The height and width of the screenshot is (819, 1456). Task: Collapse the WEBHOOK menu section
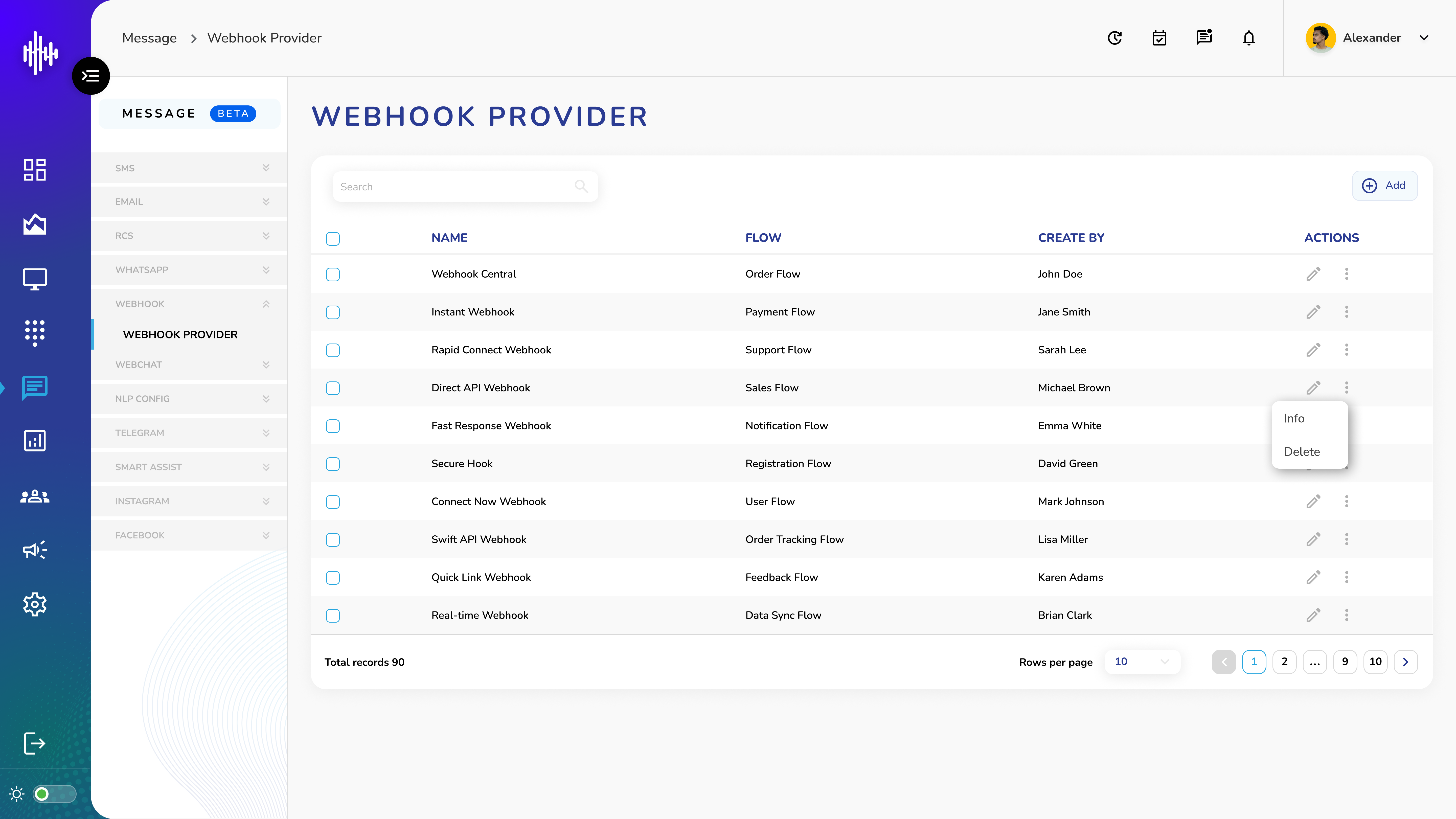coord(189,304)
